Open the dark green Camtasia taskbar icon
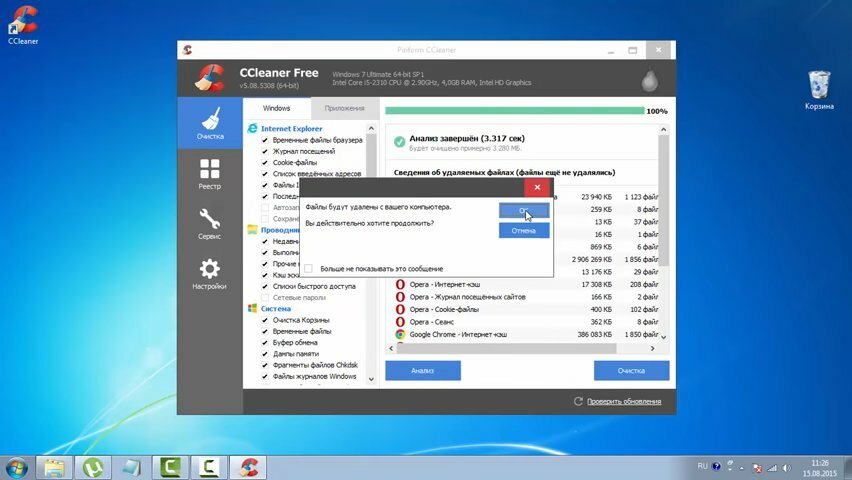The image size is (852, 480). point(170,467)
